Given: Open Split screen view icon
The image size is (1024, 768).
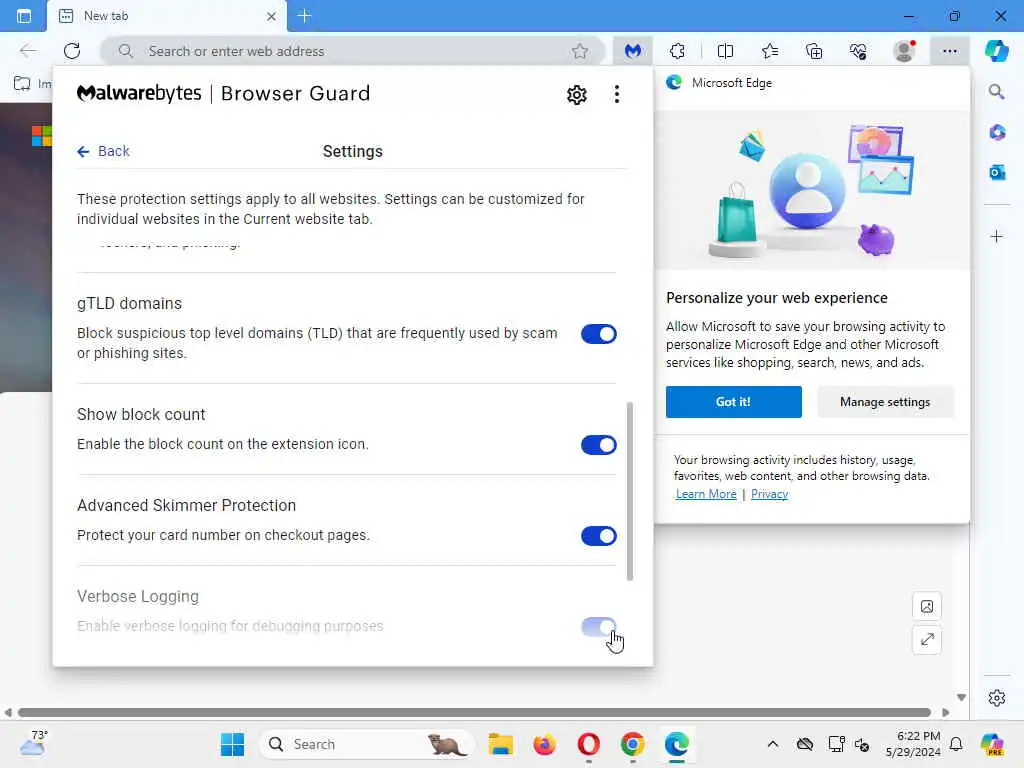Looking at the screenshot, I should 725,51.
